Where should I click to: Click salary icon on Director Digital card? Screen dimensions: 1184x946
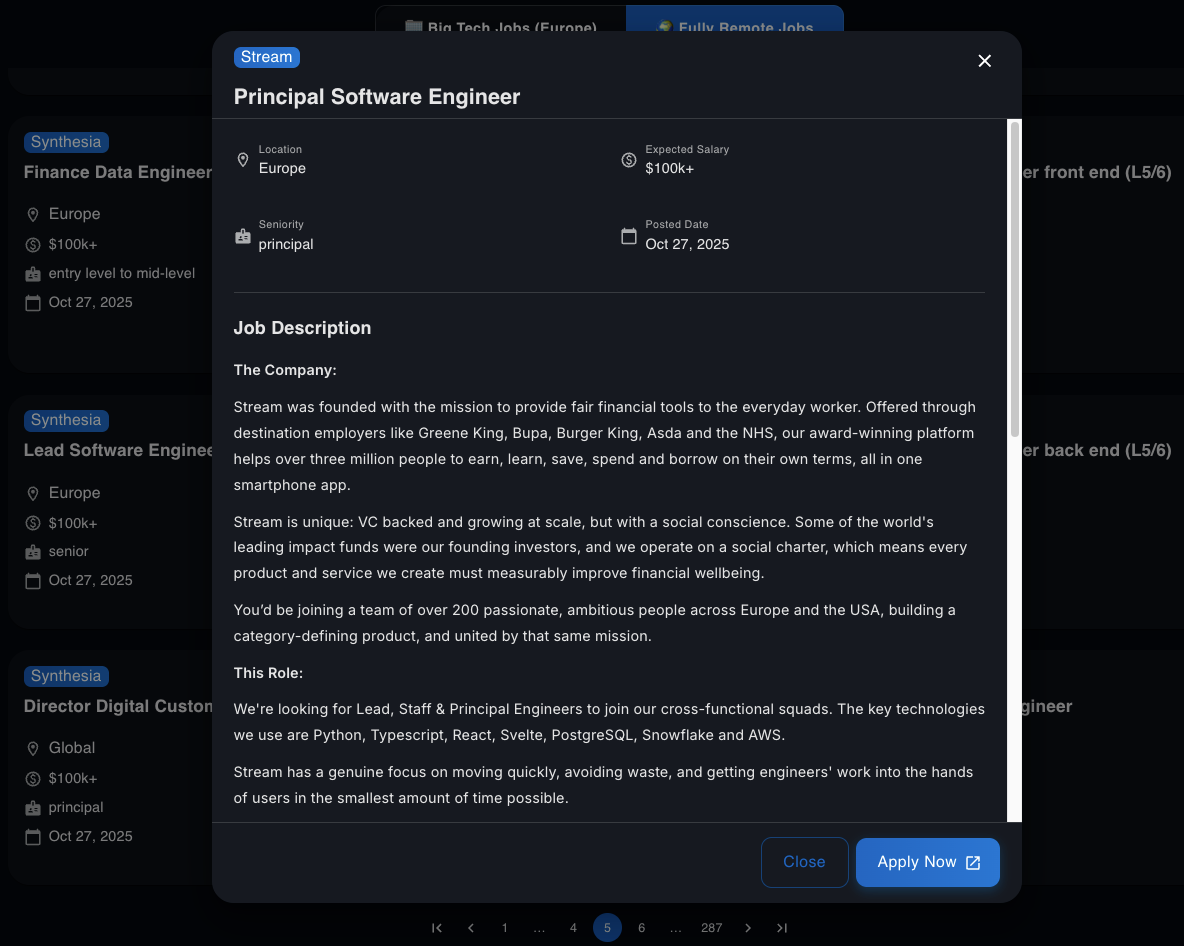(32, 778)
